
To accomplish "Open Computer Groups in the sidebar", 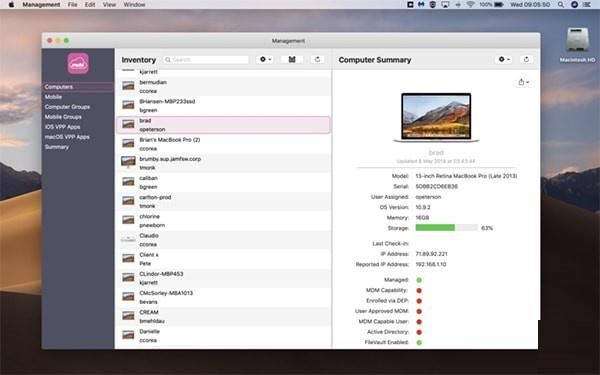I will pos(67,107).
